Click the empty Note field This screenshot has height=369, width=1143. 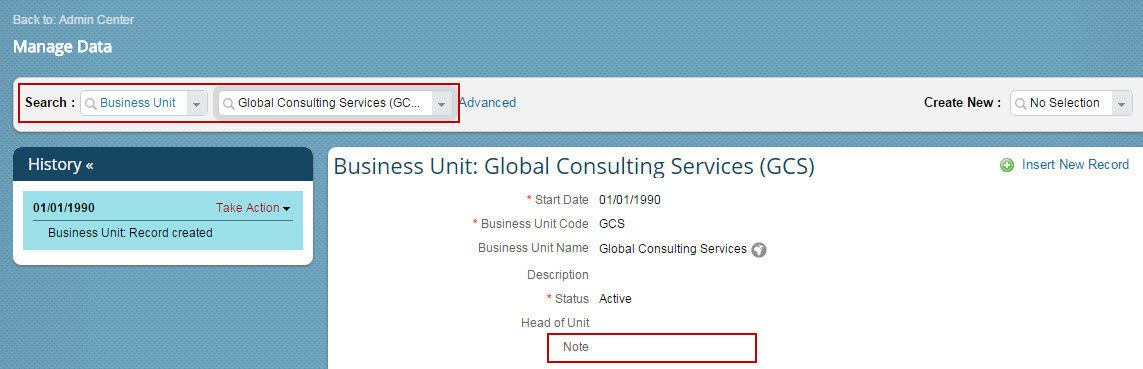[675, 348]
